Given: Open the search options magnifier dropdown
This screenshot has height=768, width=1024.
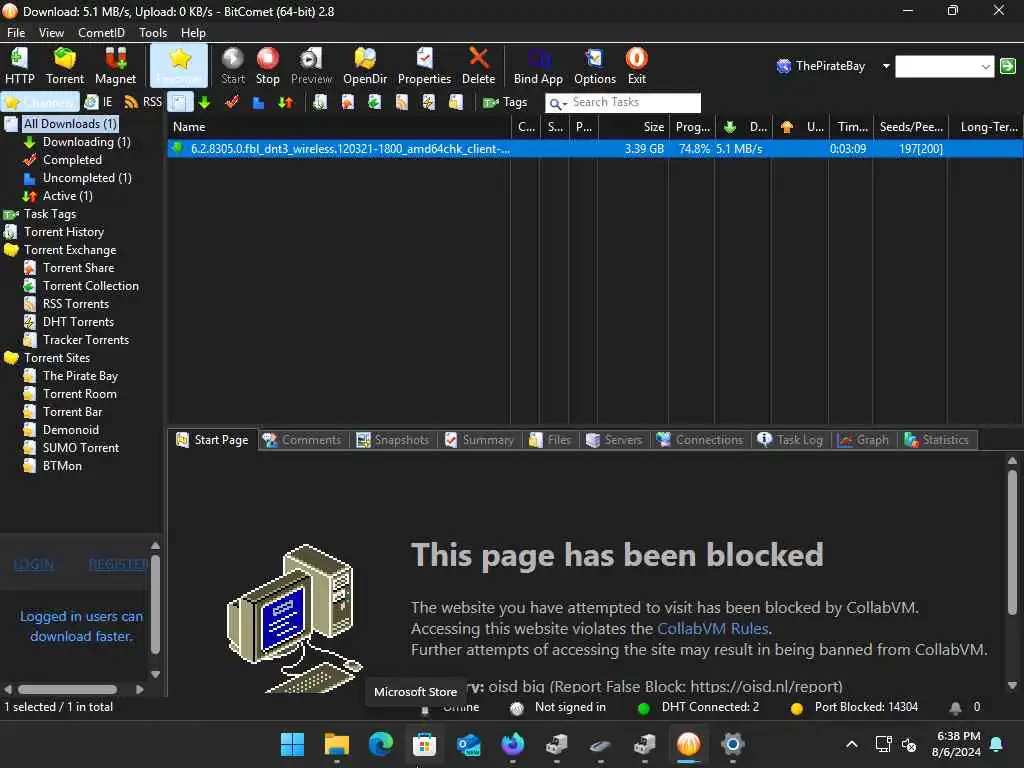Looking at the screenshot, I should [557, 103].
